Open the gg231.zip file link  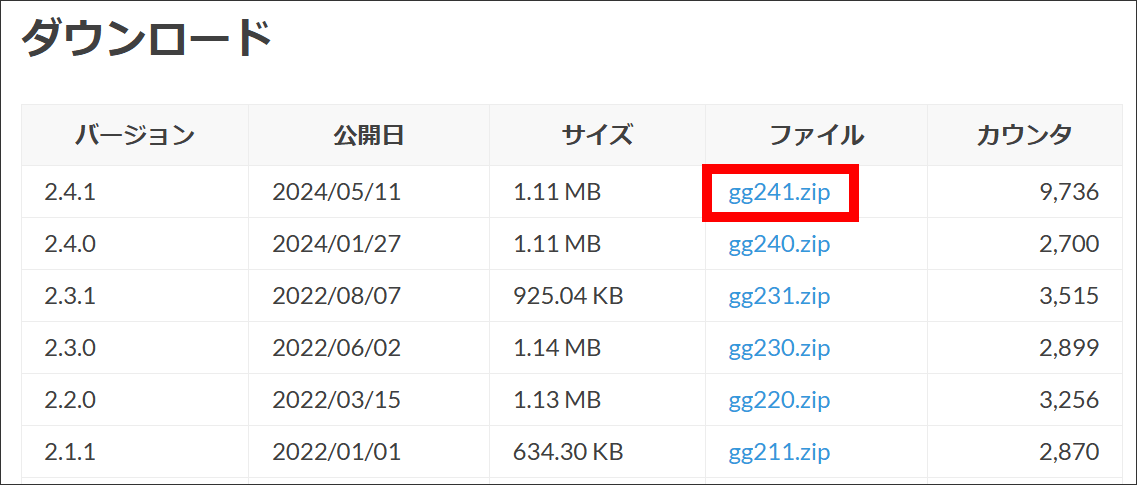779,296
